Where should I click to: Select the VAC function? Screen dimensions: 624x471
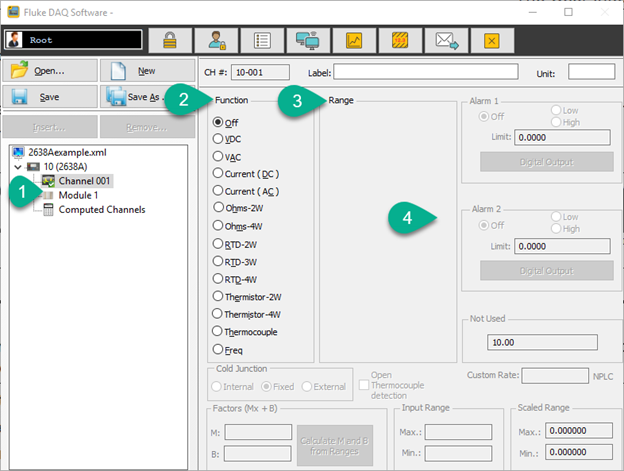coord(218,156)
